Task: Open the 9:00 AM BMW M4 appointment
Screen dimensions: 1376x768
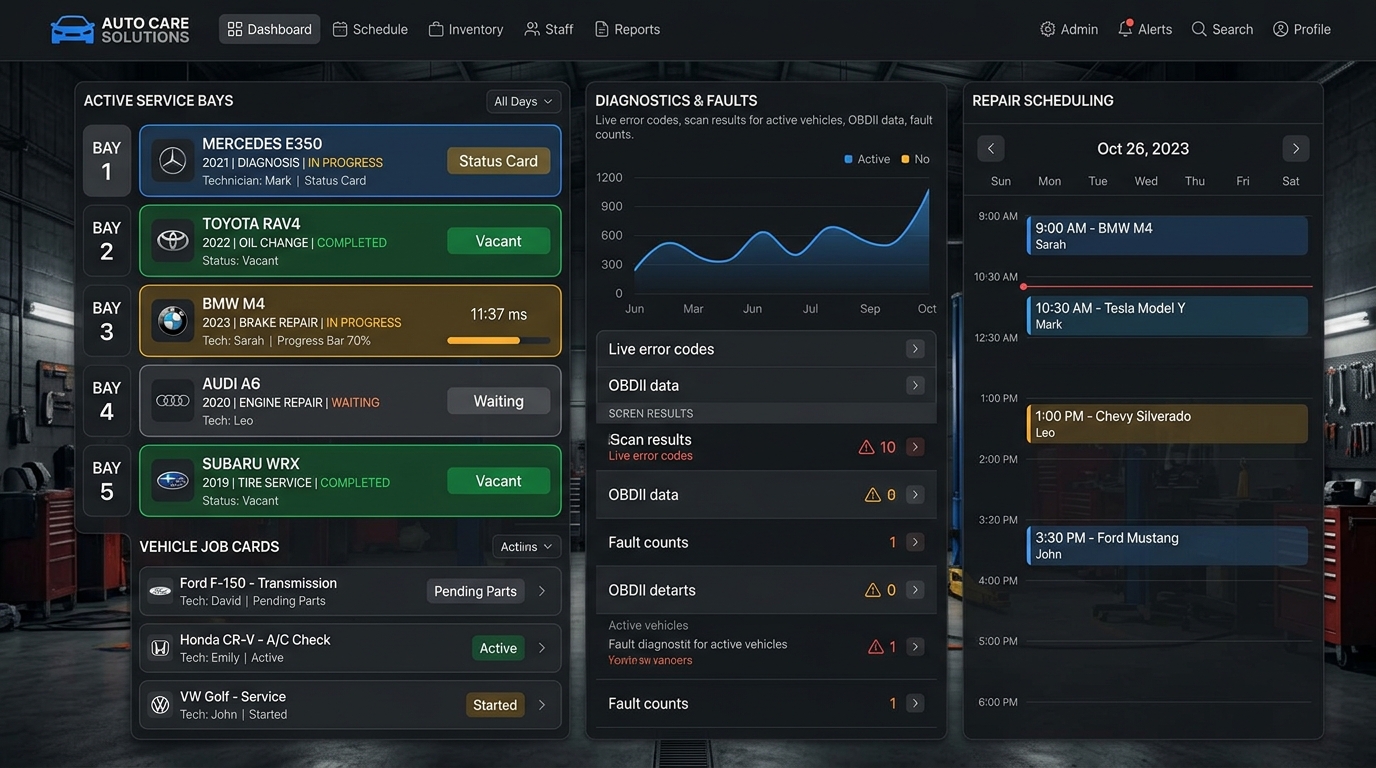Action: click(1167, 236)
